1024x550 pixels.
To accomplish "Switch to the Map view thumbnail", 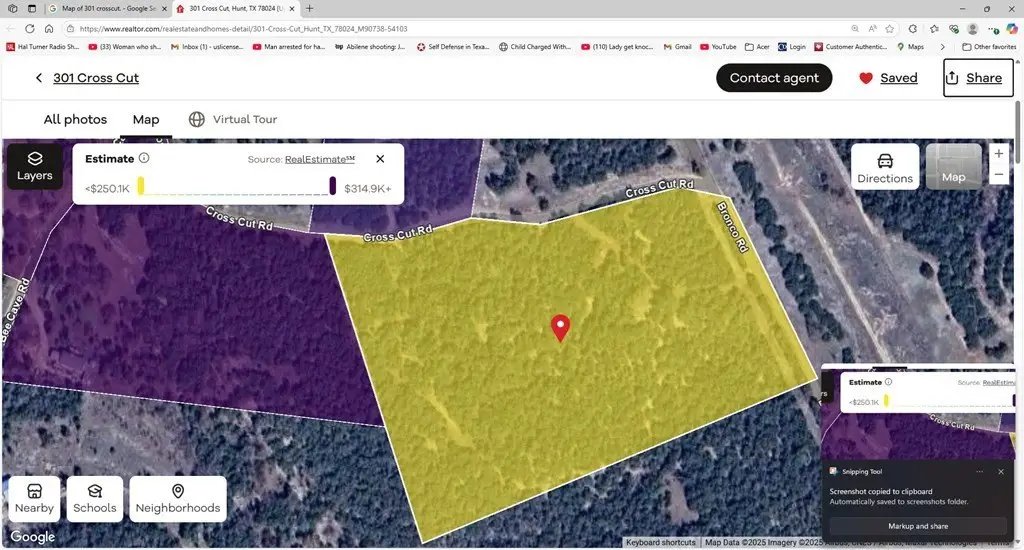I will [953, 167].
